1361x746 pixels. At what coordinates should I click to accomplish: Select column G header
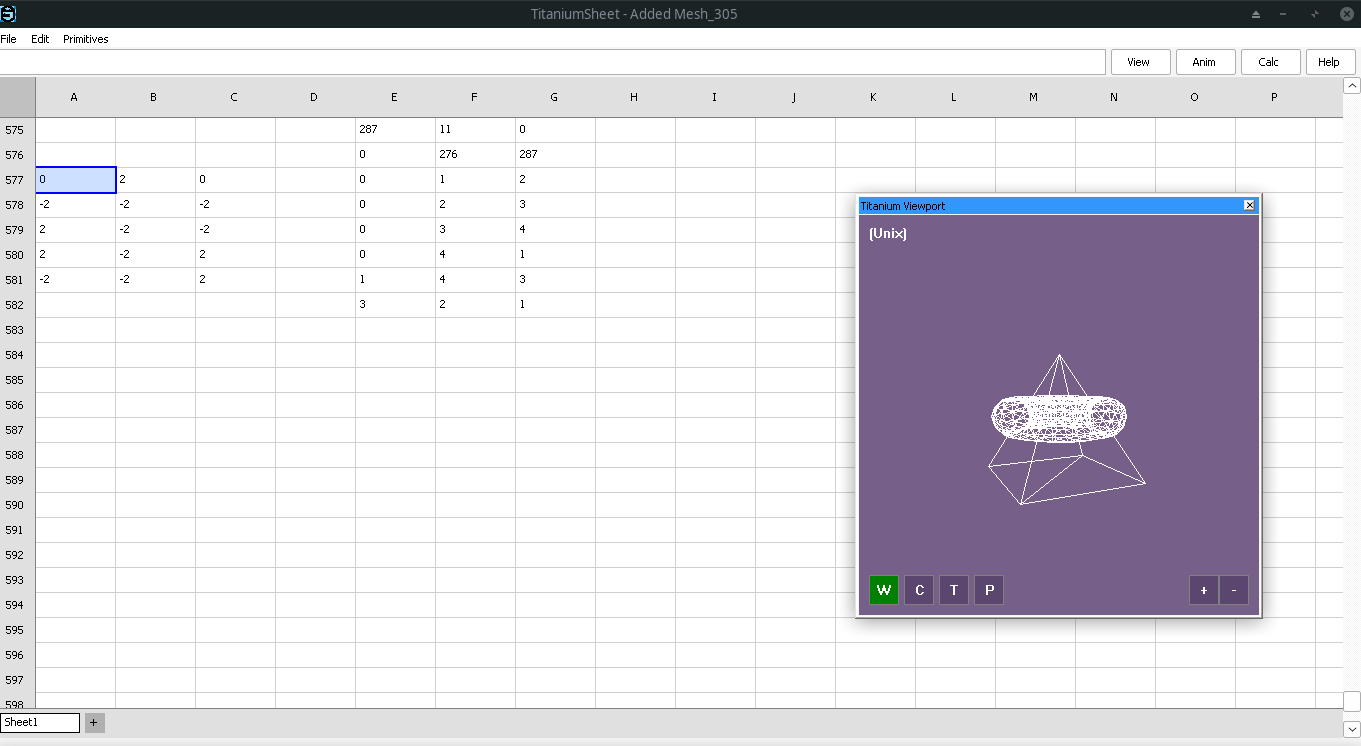(x=555, y=97)
